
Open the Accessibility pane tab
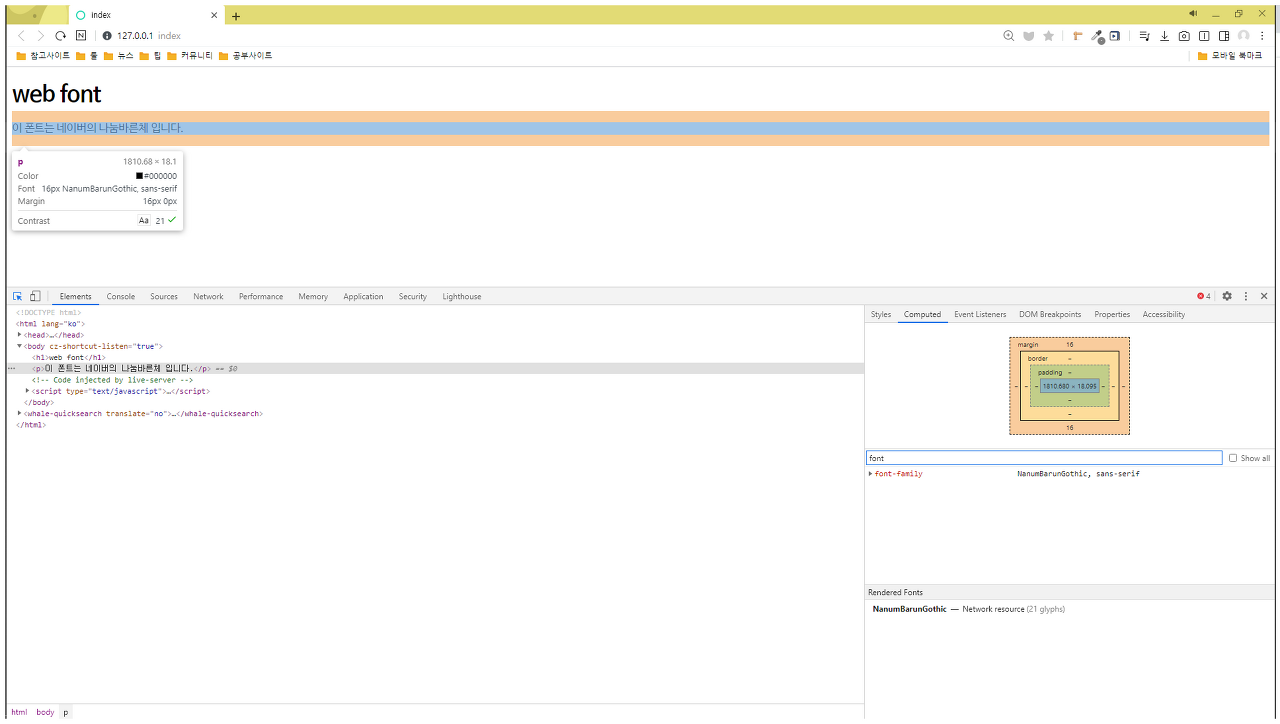pos(1164,314)
